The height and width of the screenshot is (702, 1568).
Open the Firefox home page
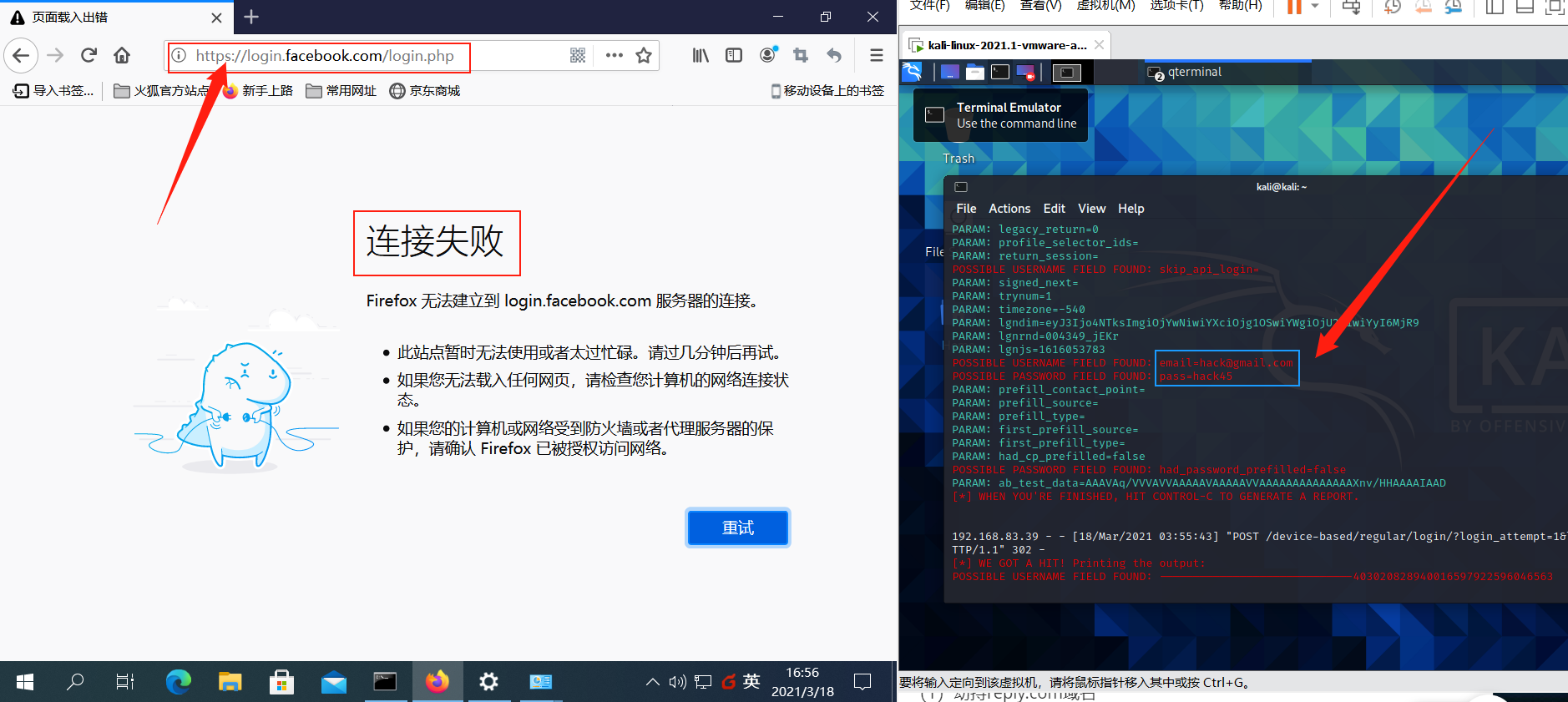pos(122,56)
